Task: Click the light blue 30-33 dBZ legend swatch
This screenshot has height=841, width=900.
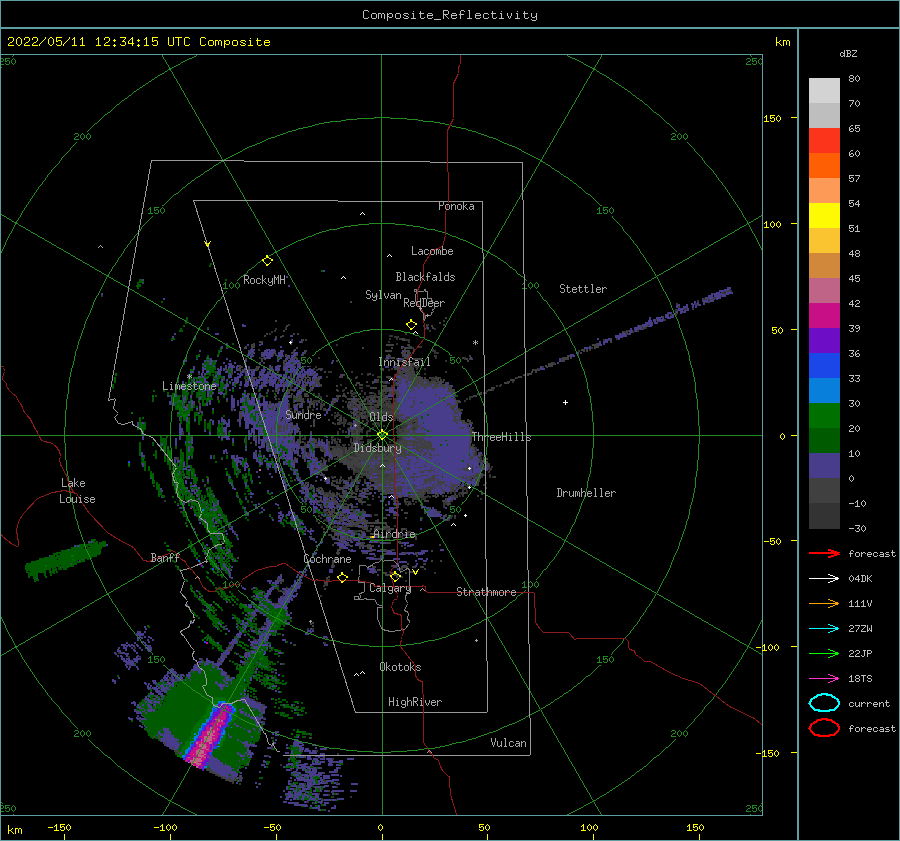Action: click(824, 390)
